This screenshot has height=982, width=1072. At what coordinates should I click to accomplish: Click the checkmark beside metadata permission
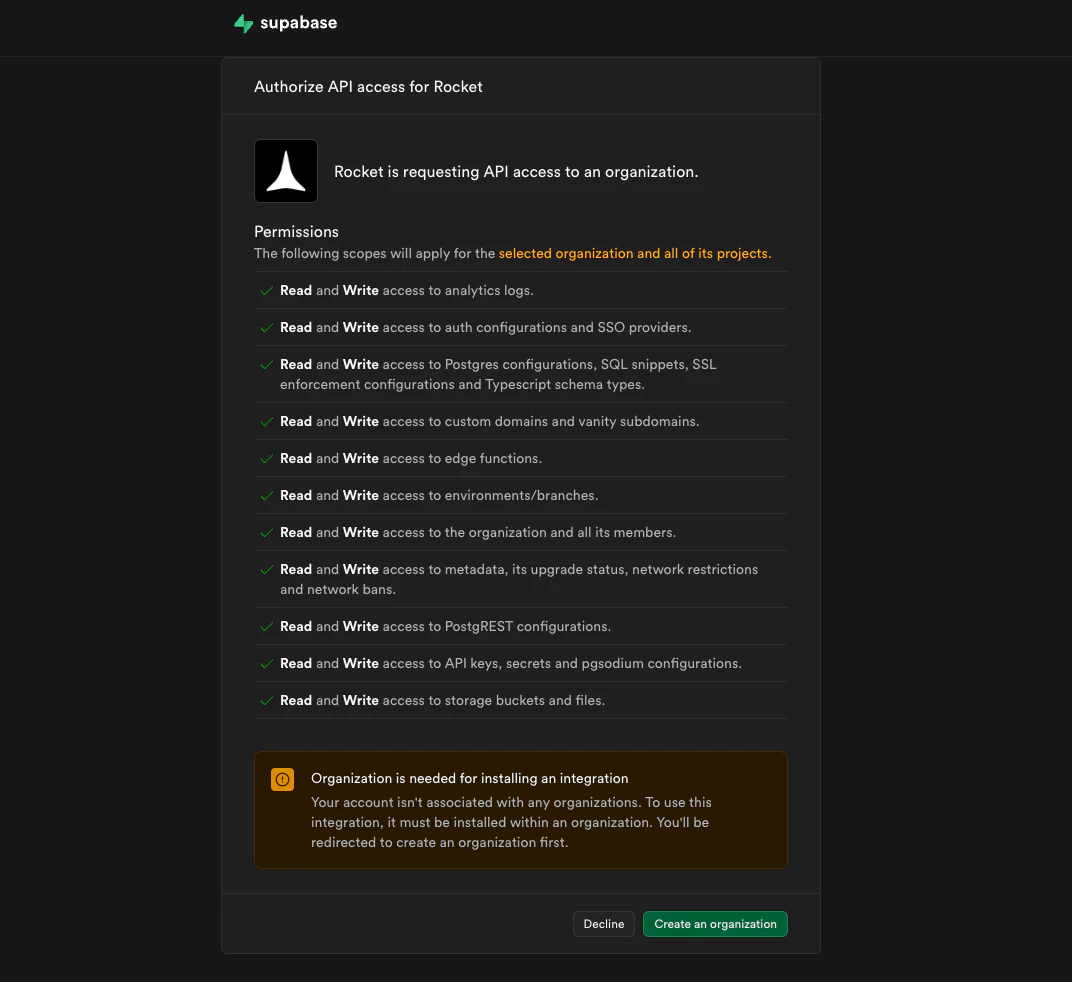(266, 569)
